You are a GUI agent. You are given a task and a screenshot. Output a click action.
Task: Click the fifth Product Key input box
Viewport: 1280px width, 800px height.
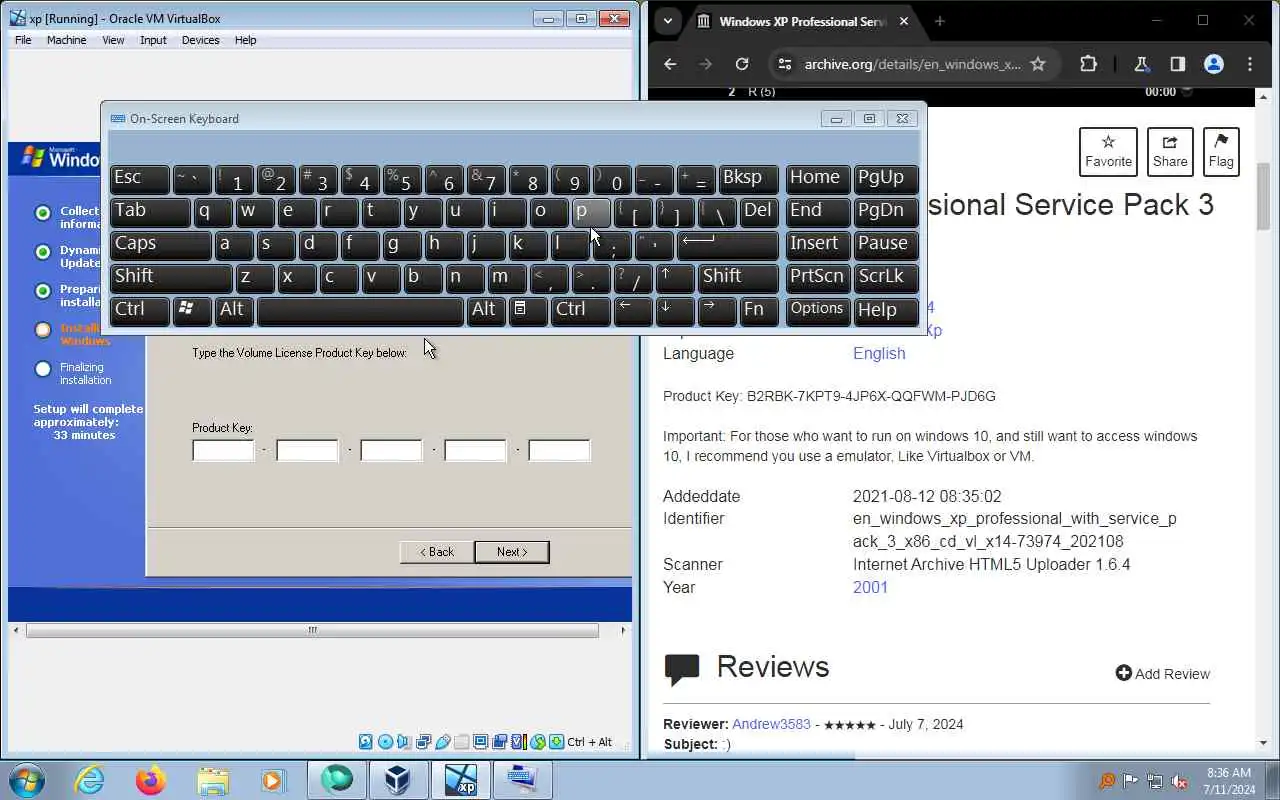(x=559, y=450)
